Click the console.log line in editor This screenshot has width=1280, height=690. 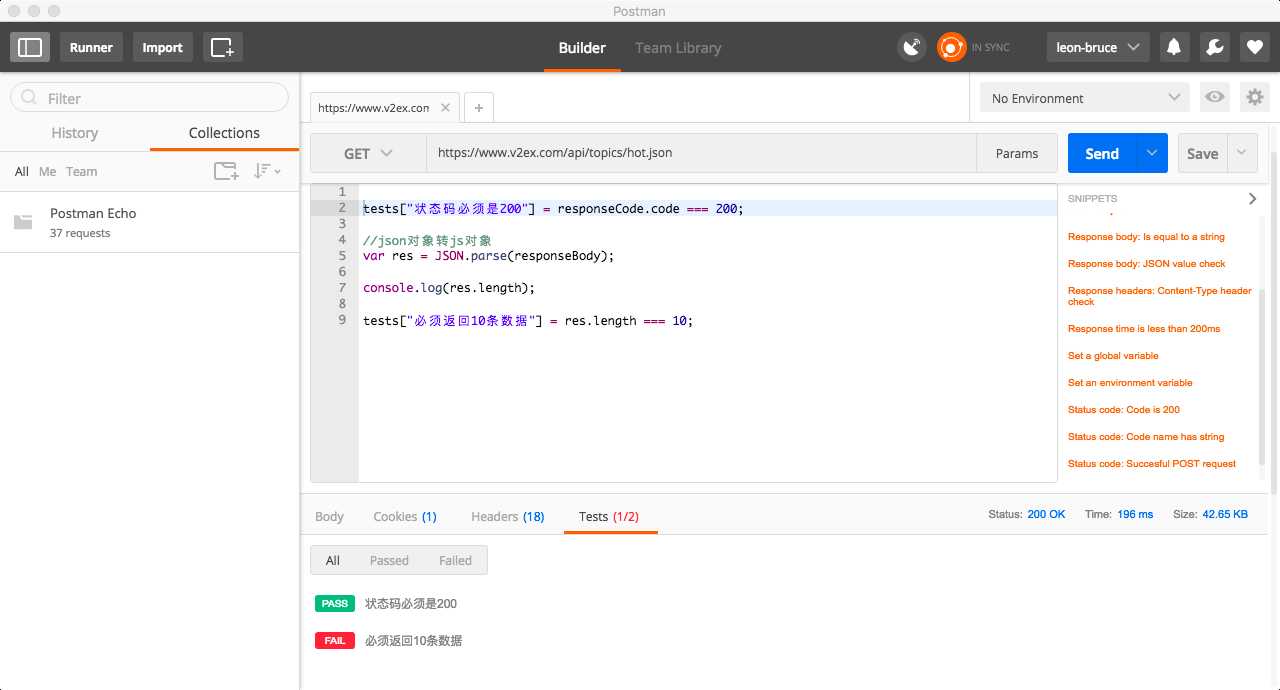[449, 288]
